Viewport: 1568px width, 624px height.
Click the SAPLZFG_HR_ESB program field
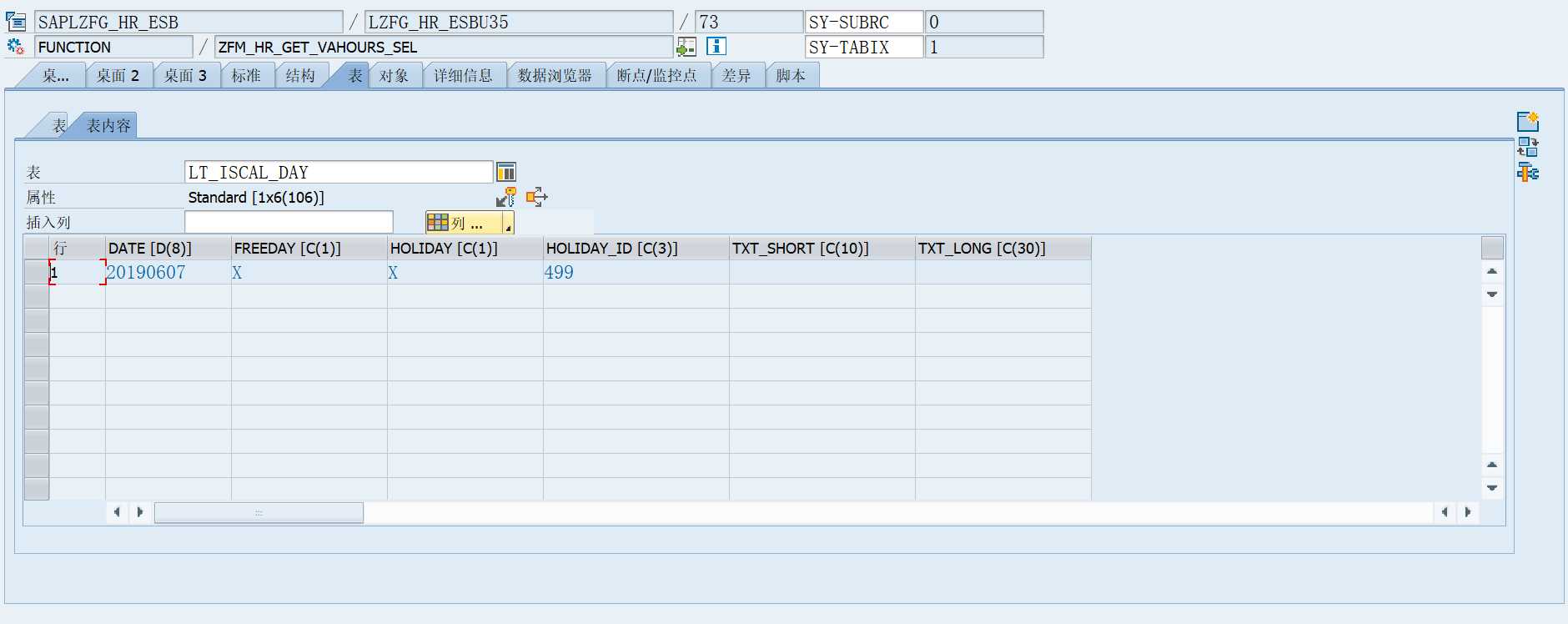tap(188, 22)
